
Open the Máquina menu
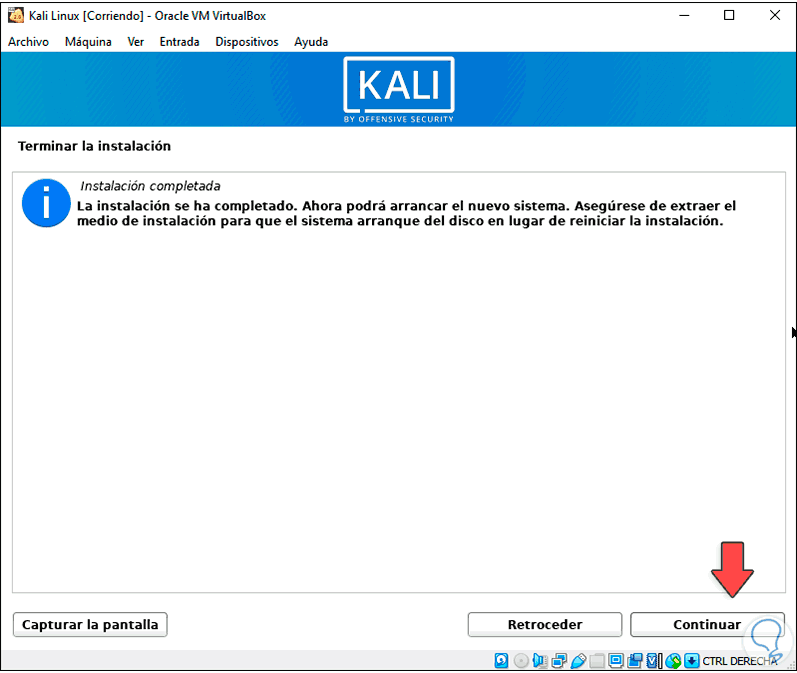coord(88,42)
